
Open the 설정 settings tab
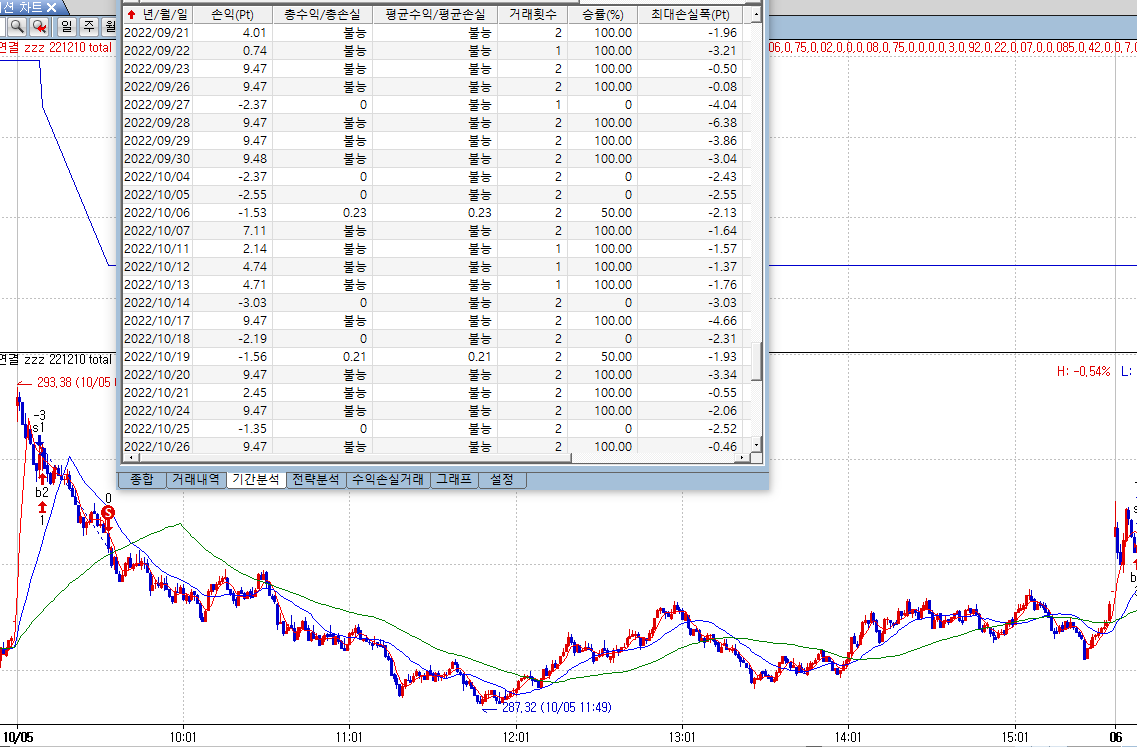[502, 480]
